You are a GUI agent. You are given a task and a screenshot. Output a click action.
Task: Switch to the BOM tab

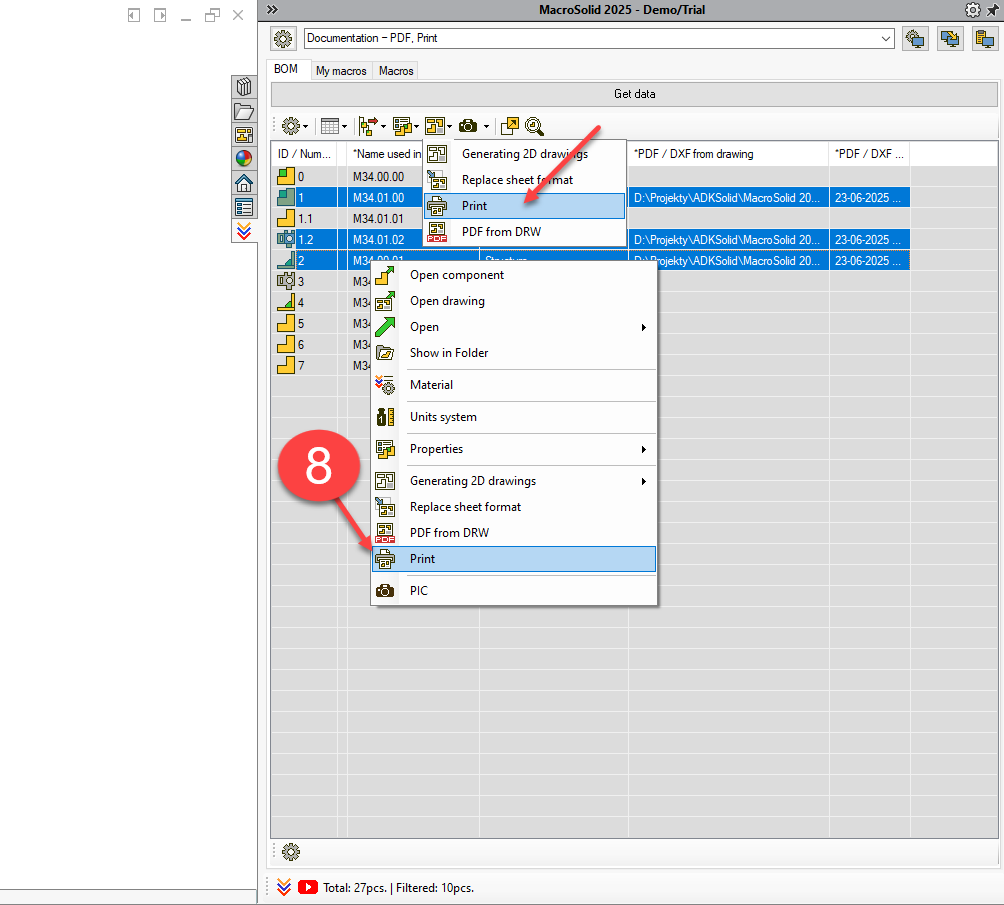286,69
